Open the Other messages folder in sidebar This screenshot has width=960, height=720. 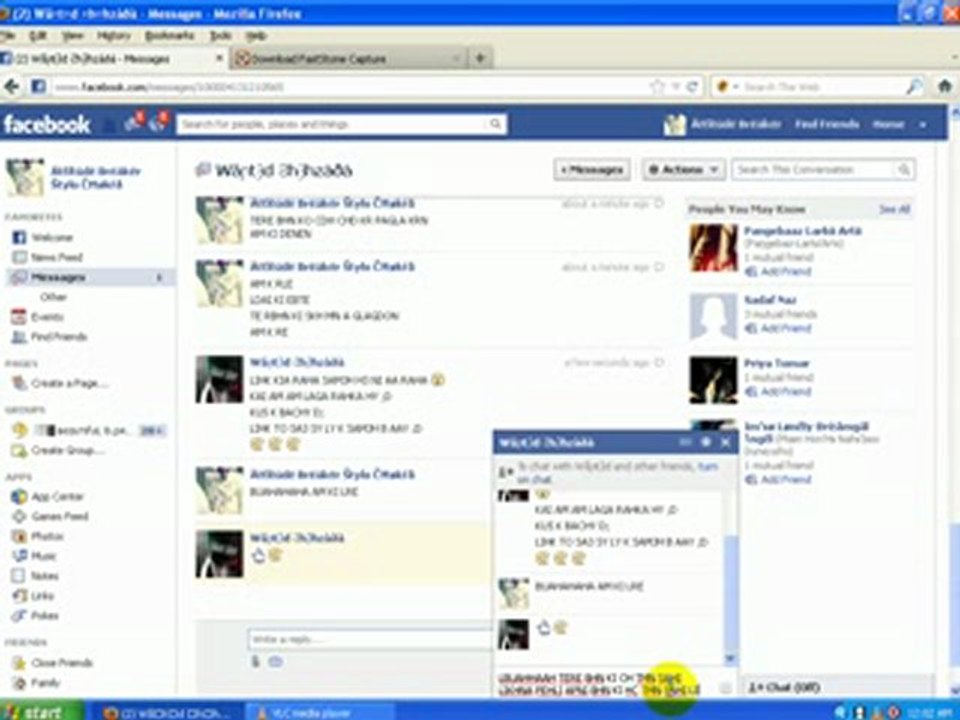pos(53,297)
